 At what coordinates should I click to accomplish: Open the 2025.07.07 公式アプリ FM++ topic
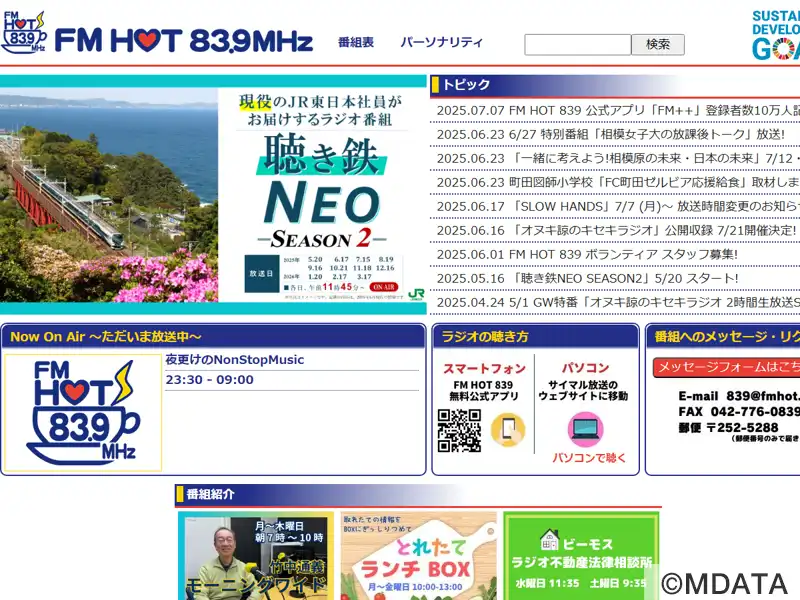tap(618, 110)
